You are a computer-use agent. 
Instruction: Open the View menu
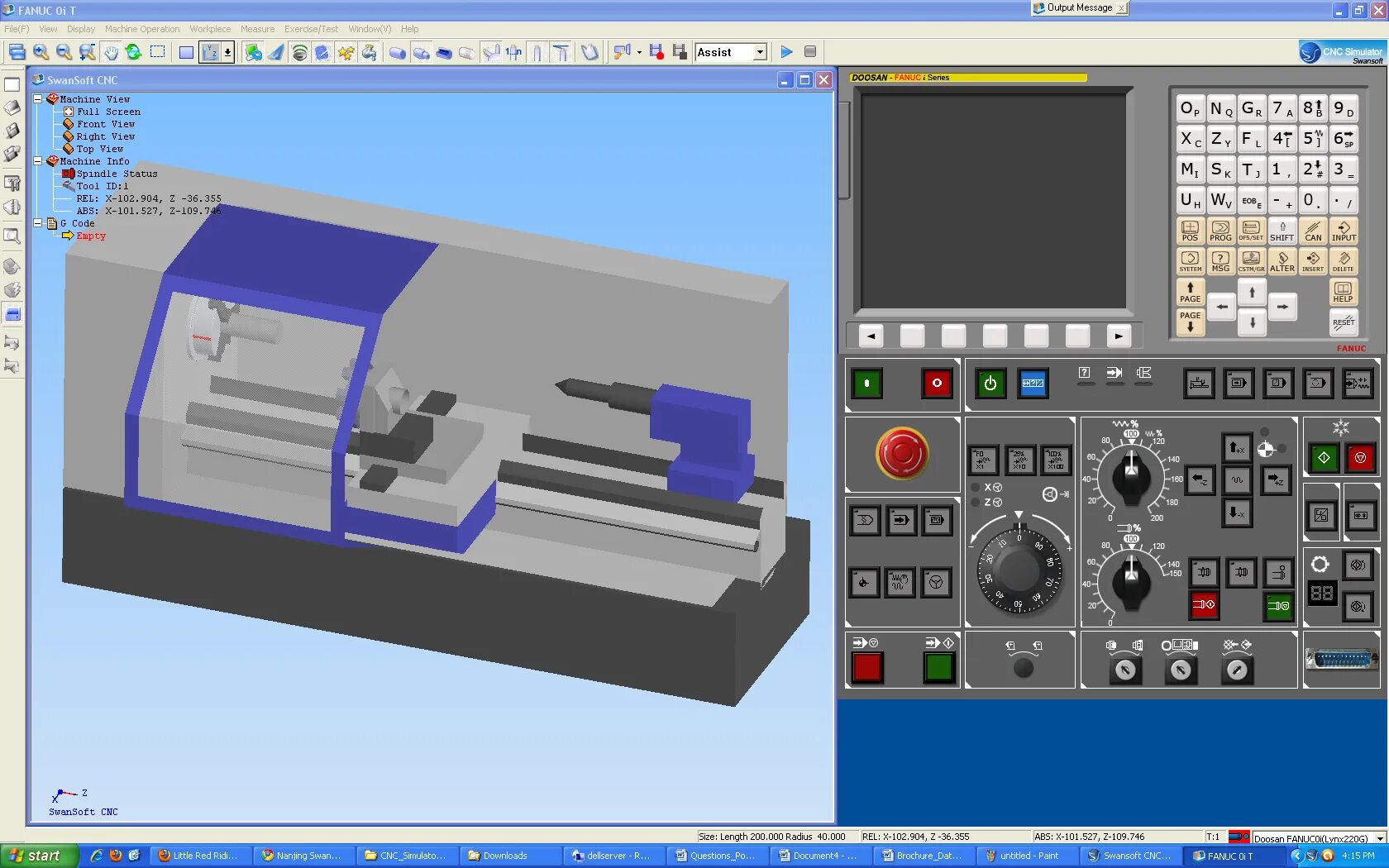click(x=48, y=29)
